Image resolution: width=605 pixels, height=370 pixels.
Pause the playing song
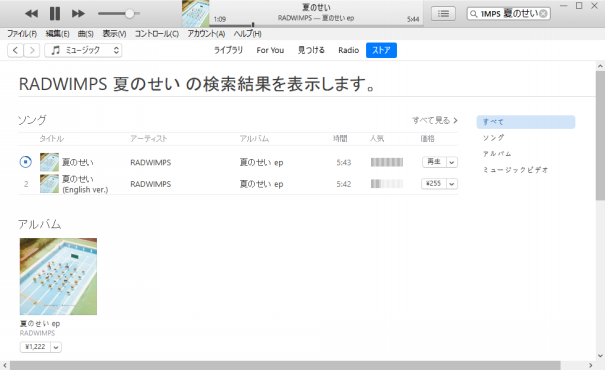point(55,14)
